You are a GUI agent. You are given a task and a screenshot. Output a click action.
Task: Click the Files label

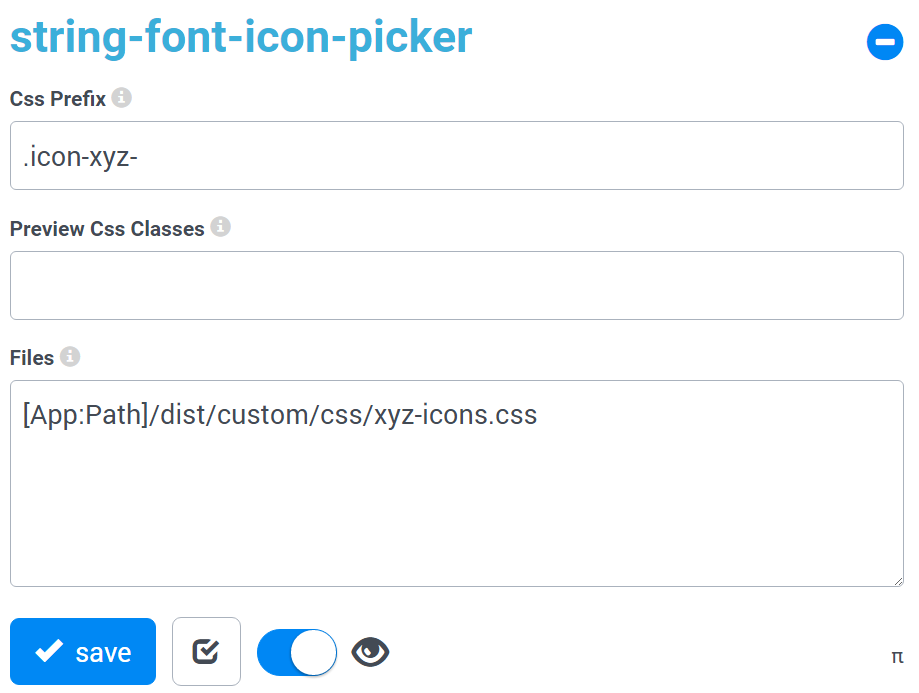[32, 358]
